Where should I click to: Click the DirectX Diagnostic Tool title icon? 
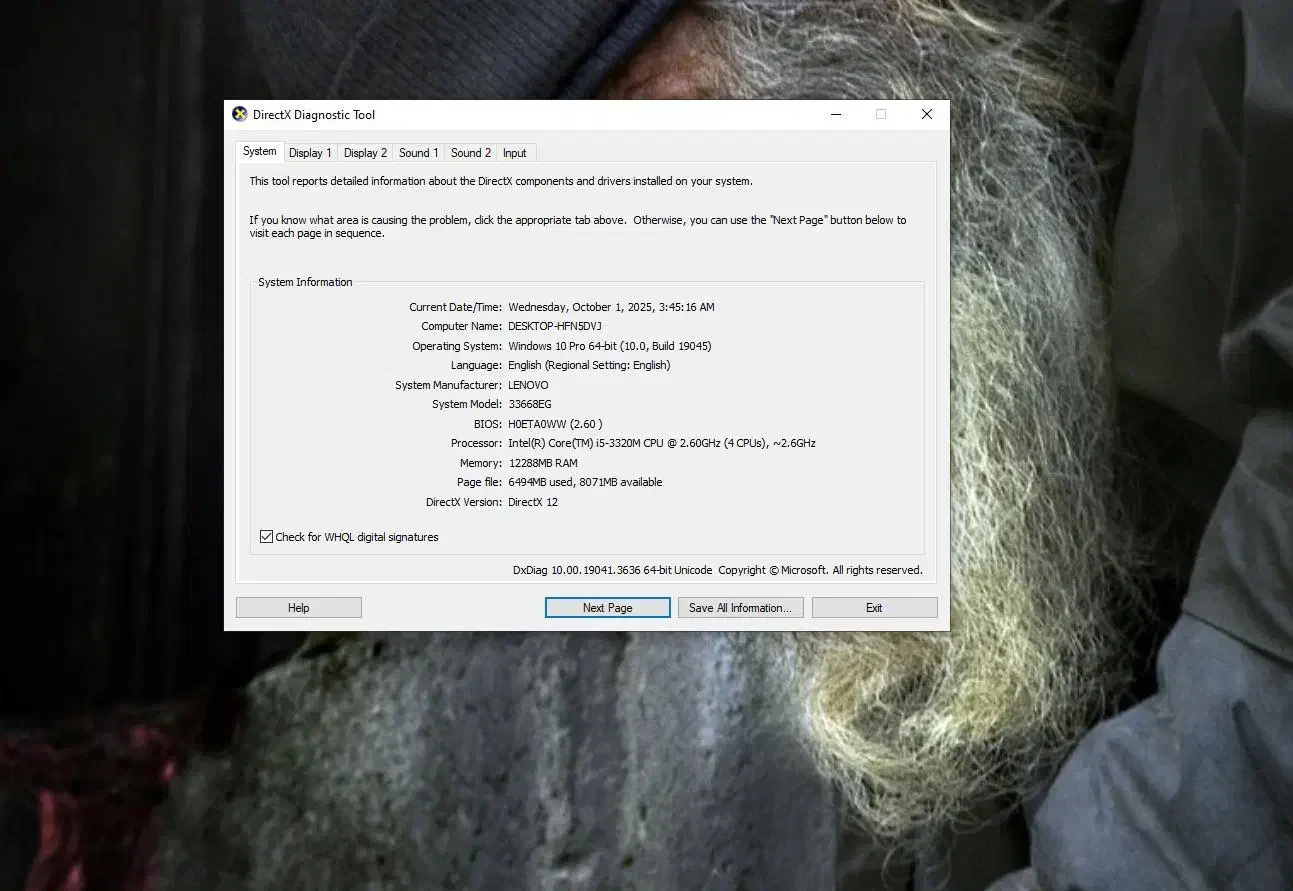(x=240, y=114)
